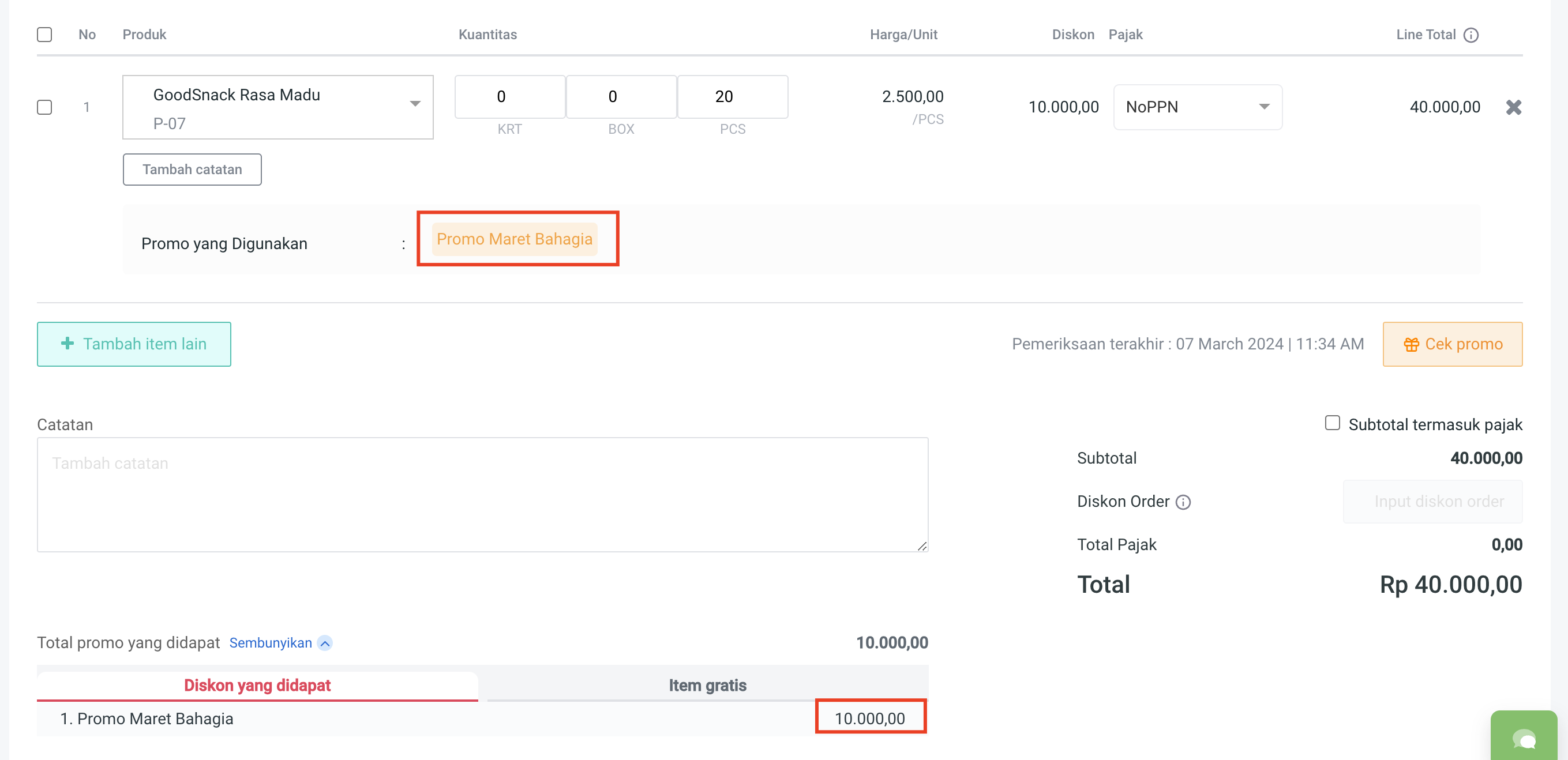Screen dimensions: 1568x760
Task: Click the Line Total info icon
Action: click(1471, 35)
